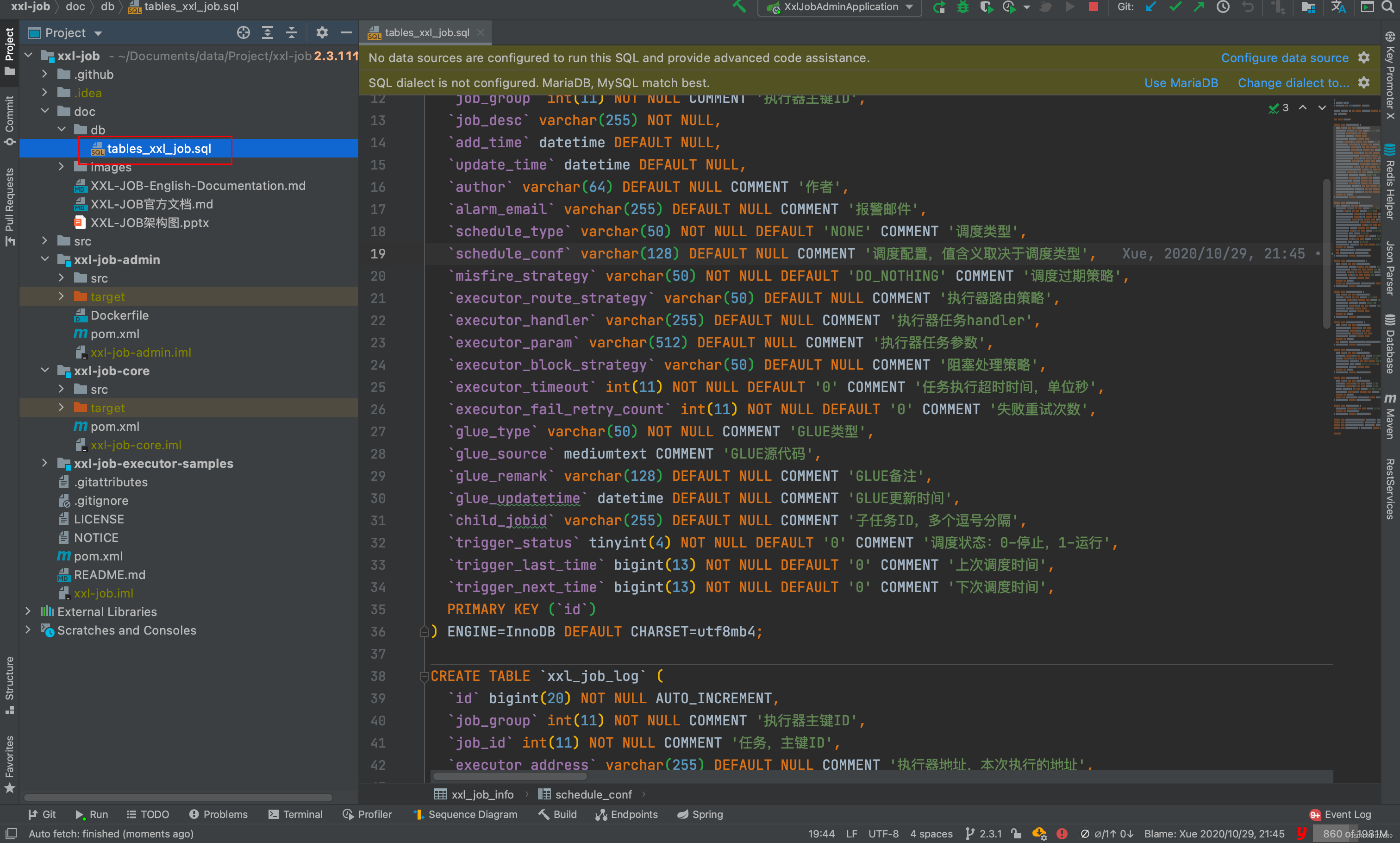The image size is (1400, 843).
Task: Click the next highlighted error down arrow
Action: (1322, 108)
